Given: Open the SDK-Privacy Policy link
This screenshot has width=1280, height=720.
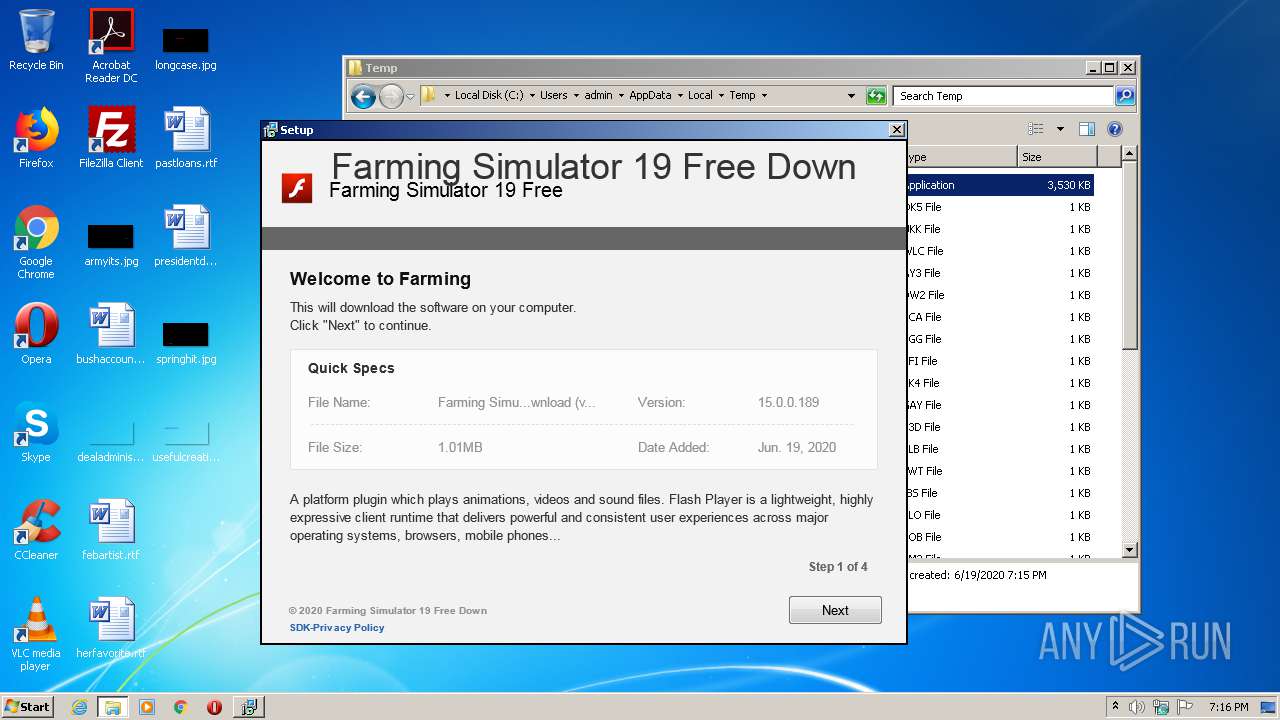Looking at the screenshot, I should (x=337, y=628).
